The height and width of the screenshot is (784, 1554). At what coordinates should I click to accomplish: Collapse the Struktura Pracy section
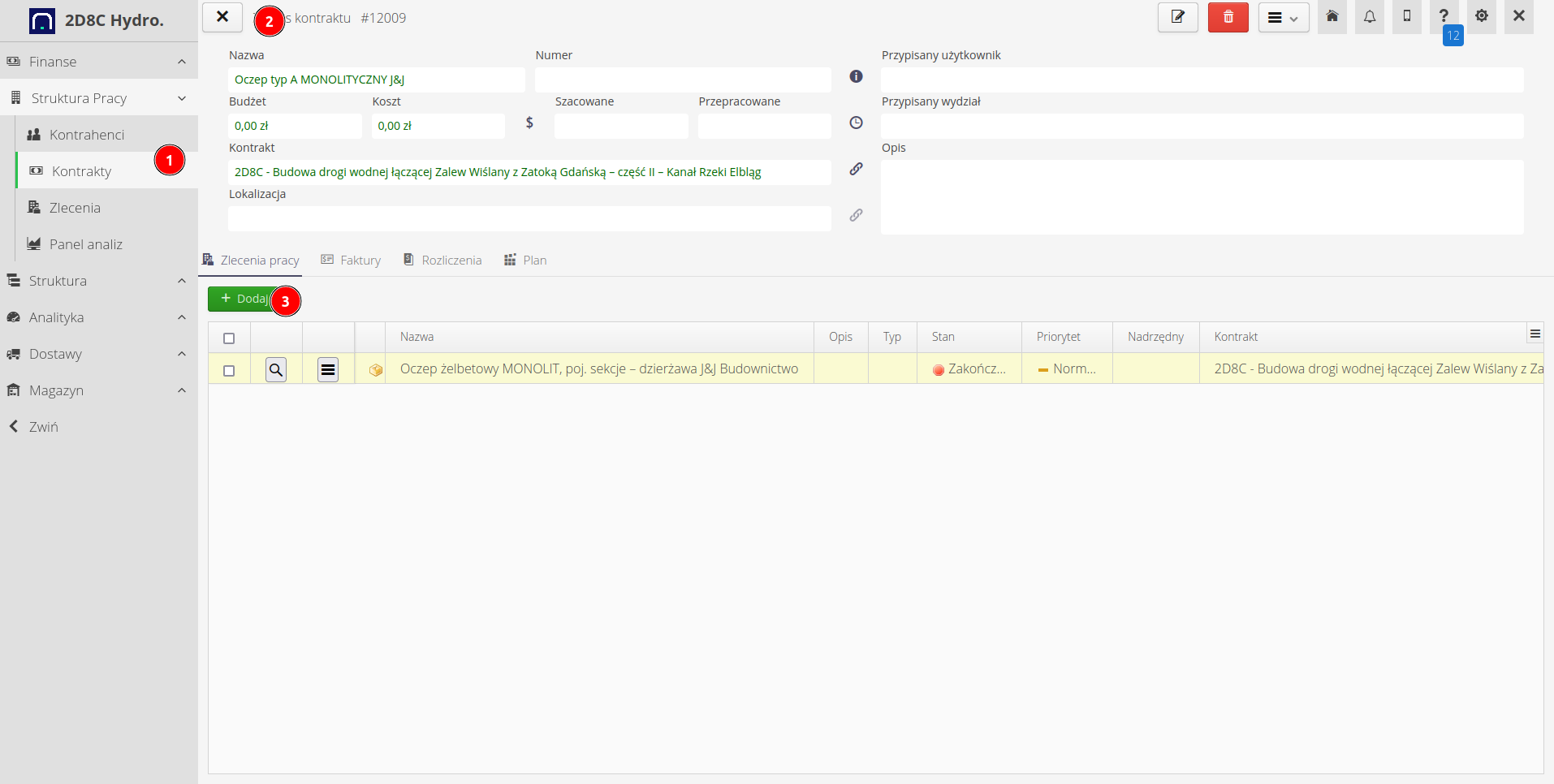coord(99,98)
